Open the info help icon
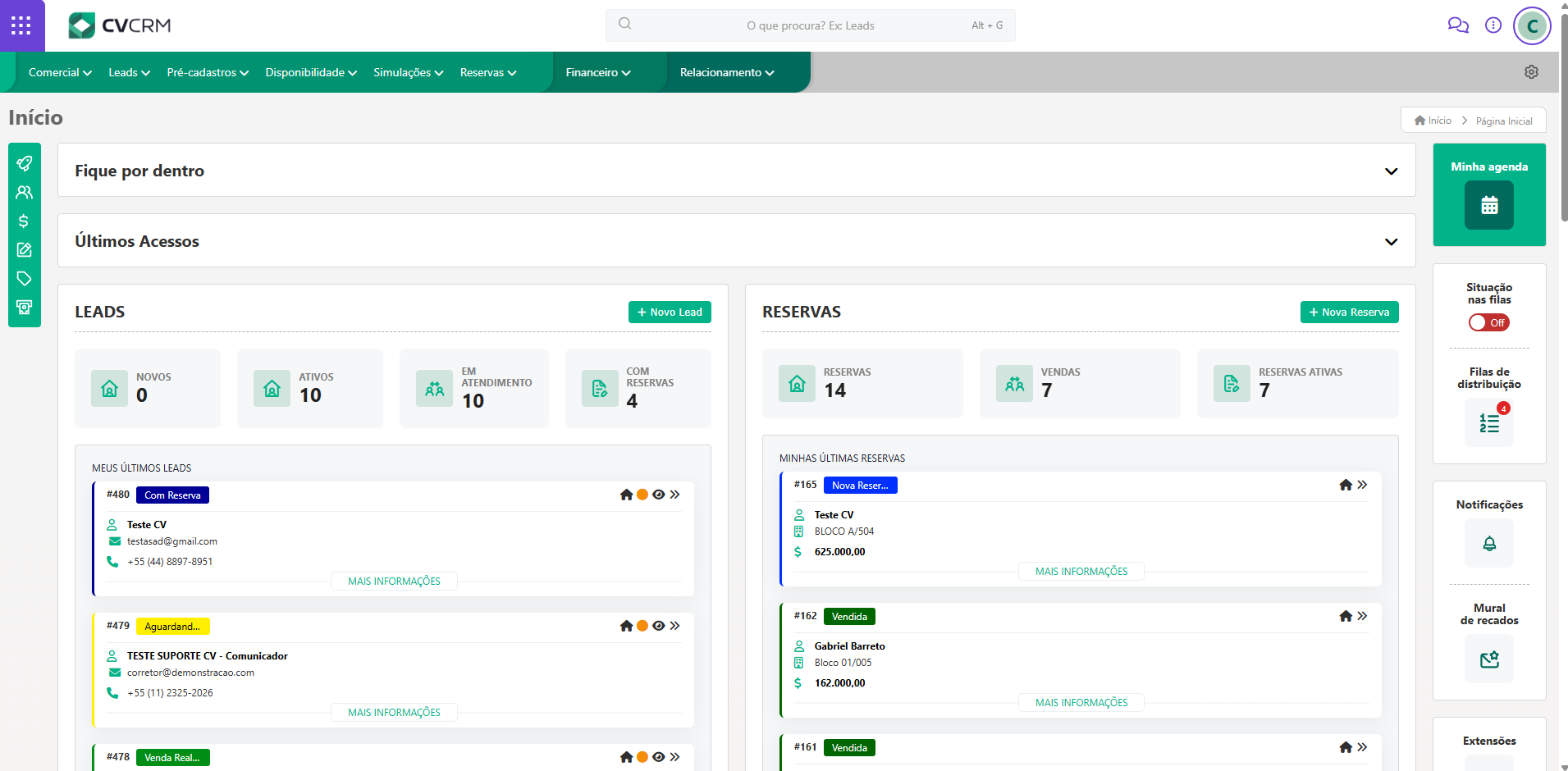1568x771 pixels. tap(1493, 25)
